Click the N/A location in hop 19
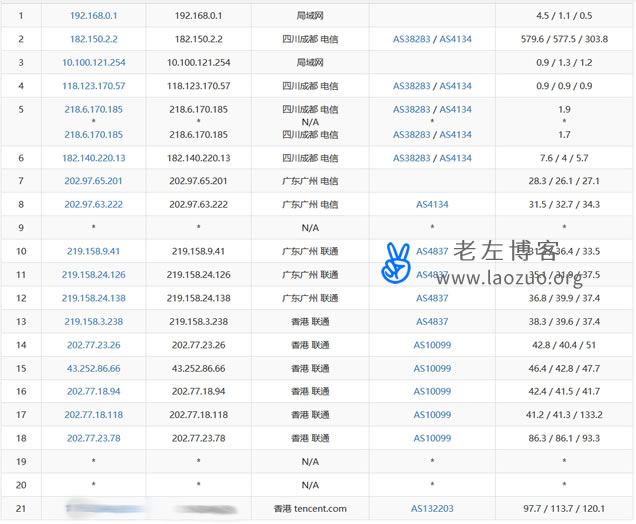Screen dimensions: 636x524 coord(310,462)
